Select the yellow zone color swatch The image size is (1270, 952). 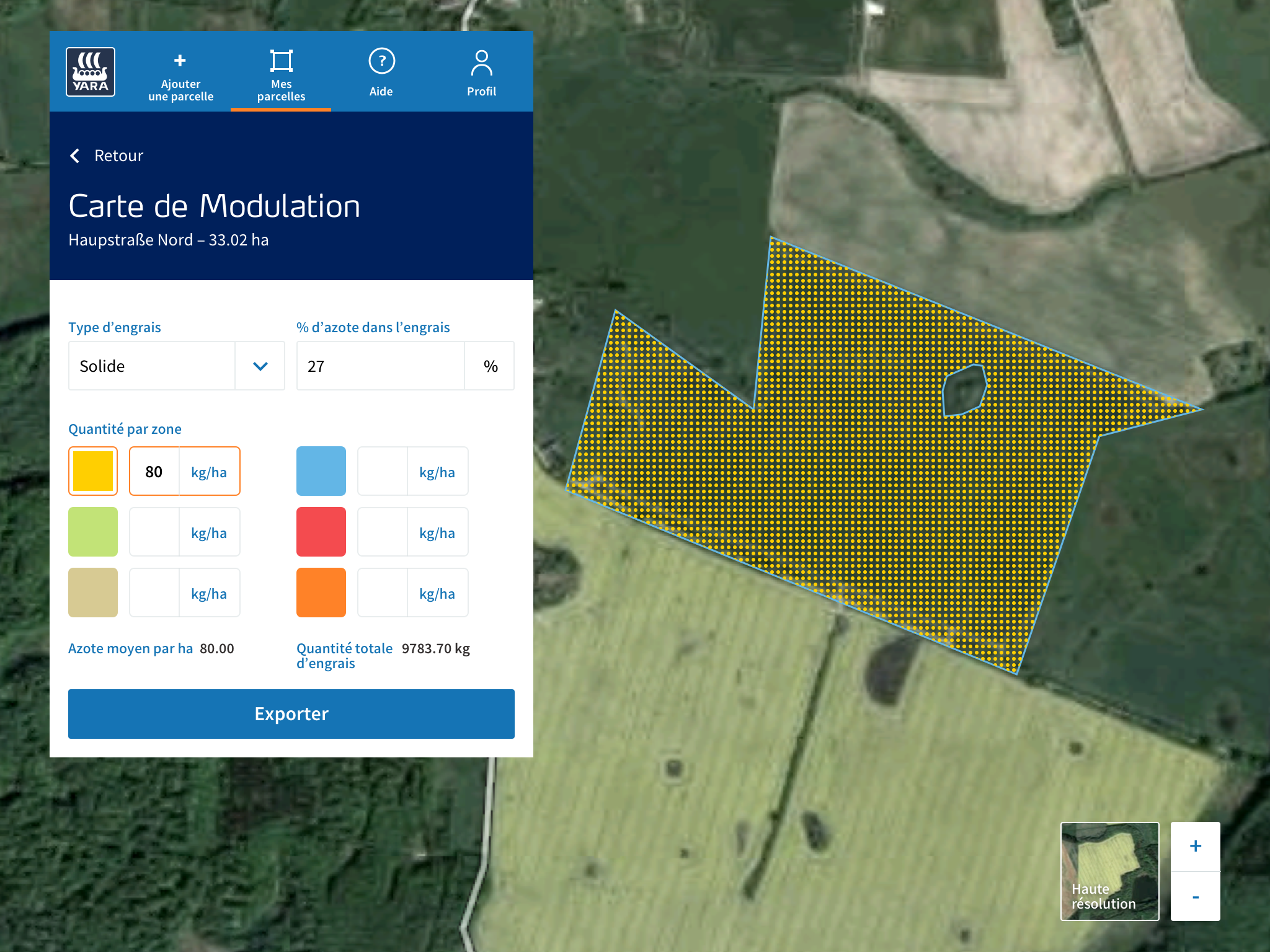pyautogui.click(x=92, y=471)
